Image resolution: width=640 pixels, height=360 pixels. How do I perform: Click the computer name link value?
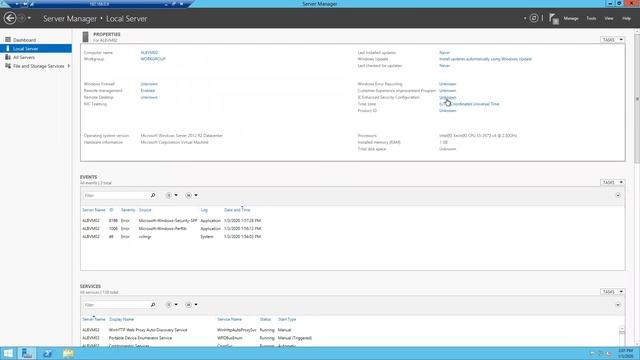click(x=149, y=53)
